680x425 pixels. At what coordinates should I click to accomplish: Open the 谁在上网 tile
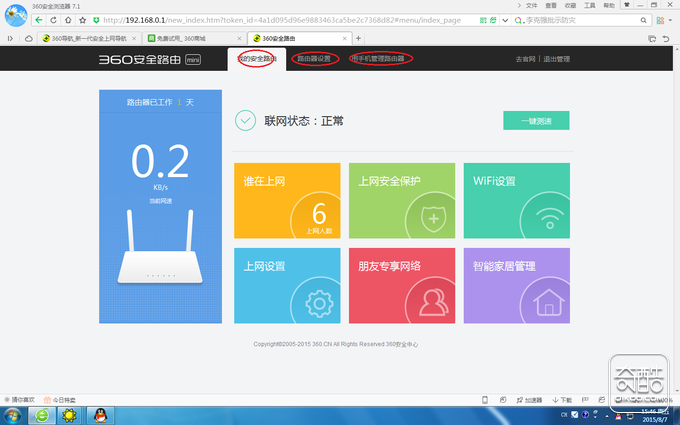click(287, 200)
